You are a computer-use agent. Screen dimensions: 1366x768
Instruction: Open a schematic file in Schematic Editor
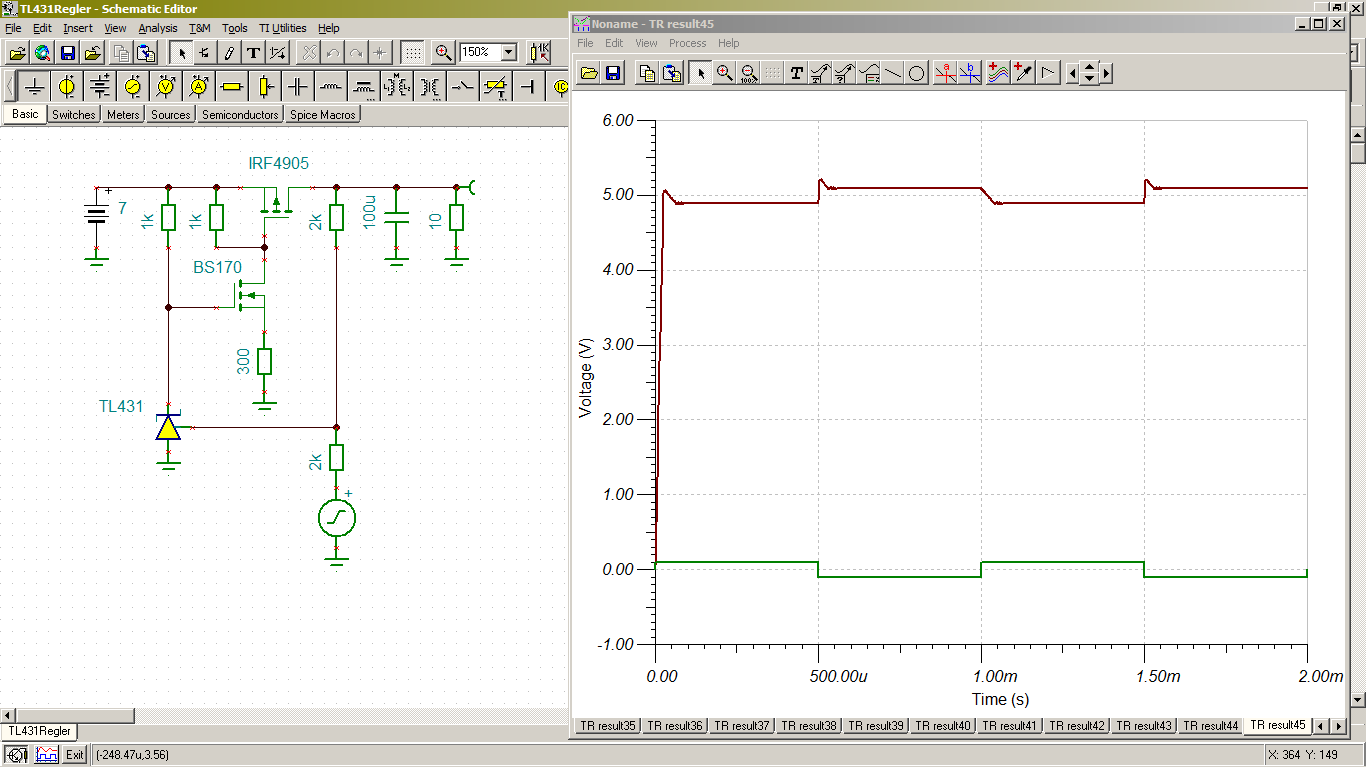17,52
